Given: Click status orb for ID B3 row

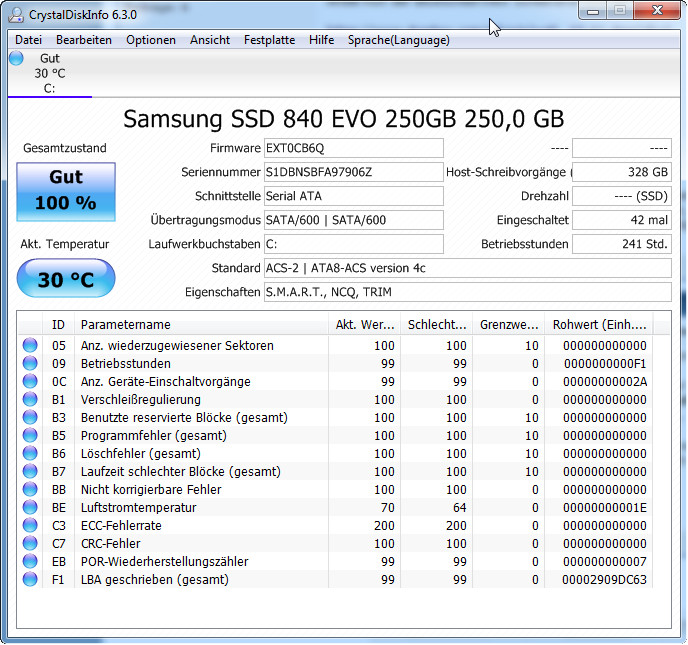Looking at the screenshot, I should point(30,417).
